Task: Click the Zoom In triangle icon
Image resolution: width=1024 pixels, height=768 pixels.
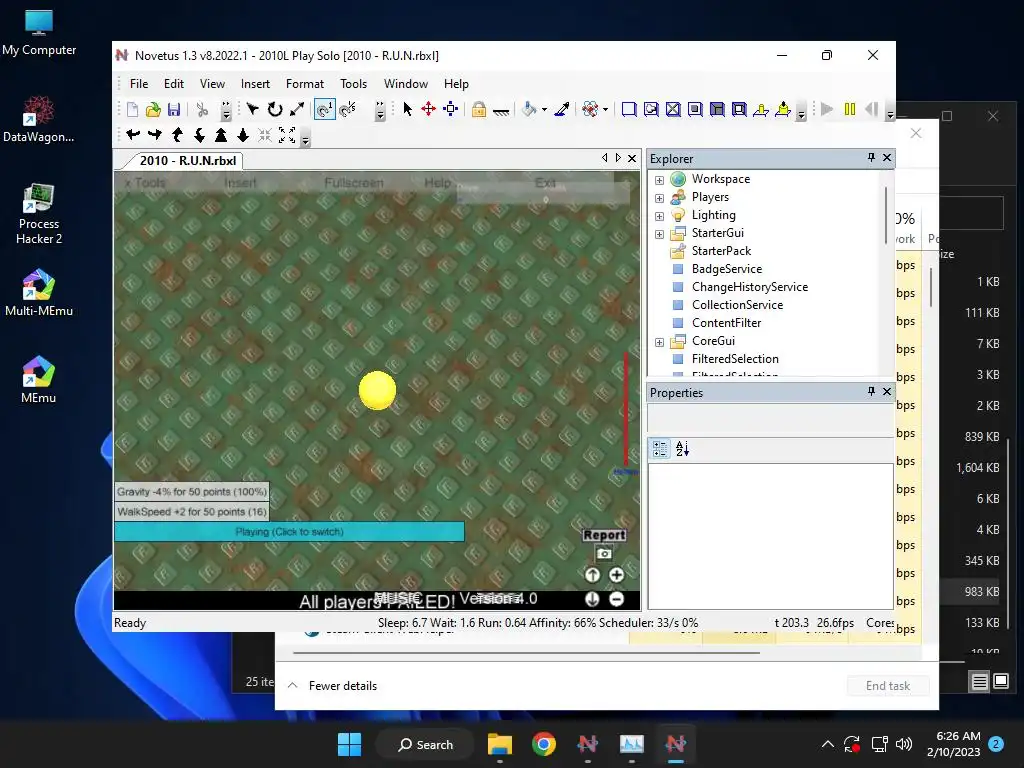Action: click(221, 135)
